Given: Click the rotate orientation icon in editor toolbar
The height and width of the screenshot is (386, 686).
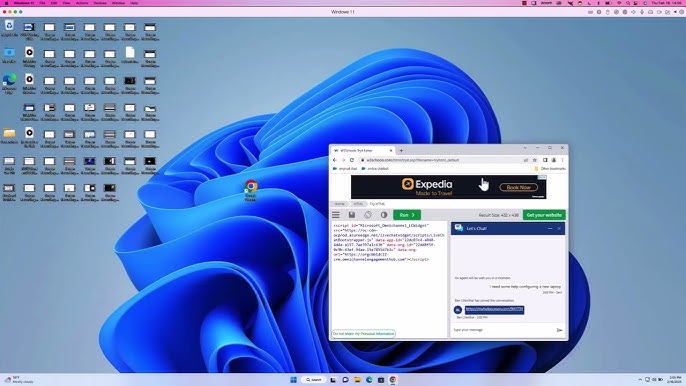Looking at the screenshot, I should 368,215.
